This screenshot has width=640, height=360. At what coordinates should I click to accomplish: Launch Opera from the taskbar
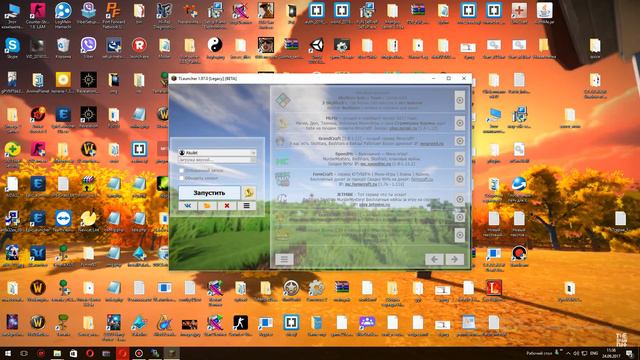pos(90,353)
